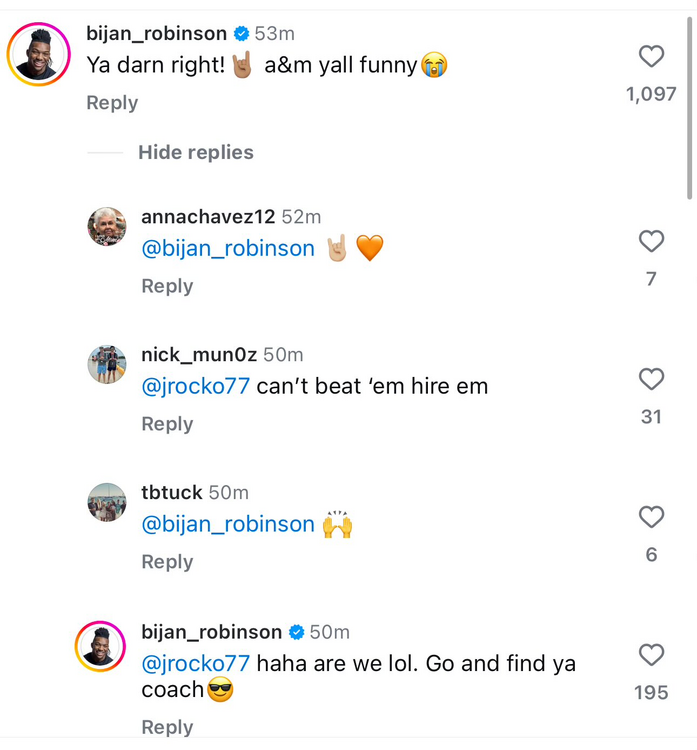Reply to annachavez12's comment
697x750 pixels.
click(x=167, y=286)
